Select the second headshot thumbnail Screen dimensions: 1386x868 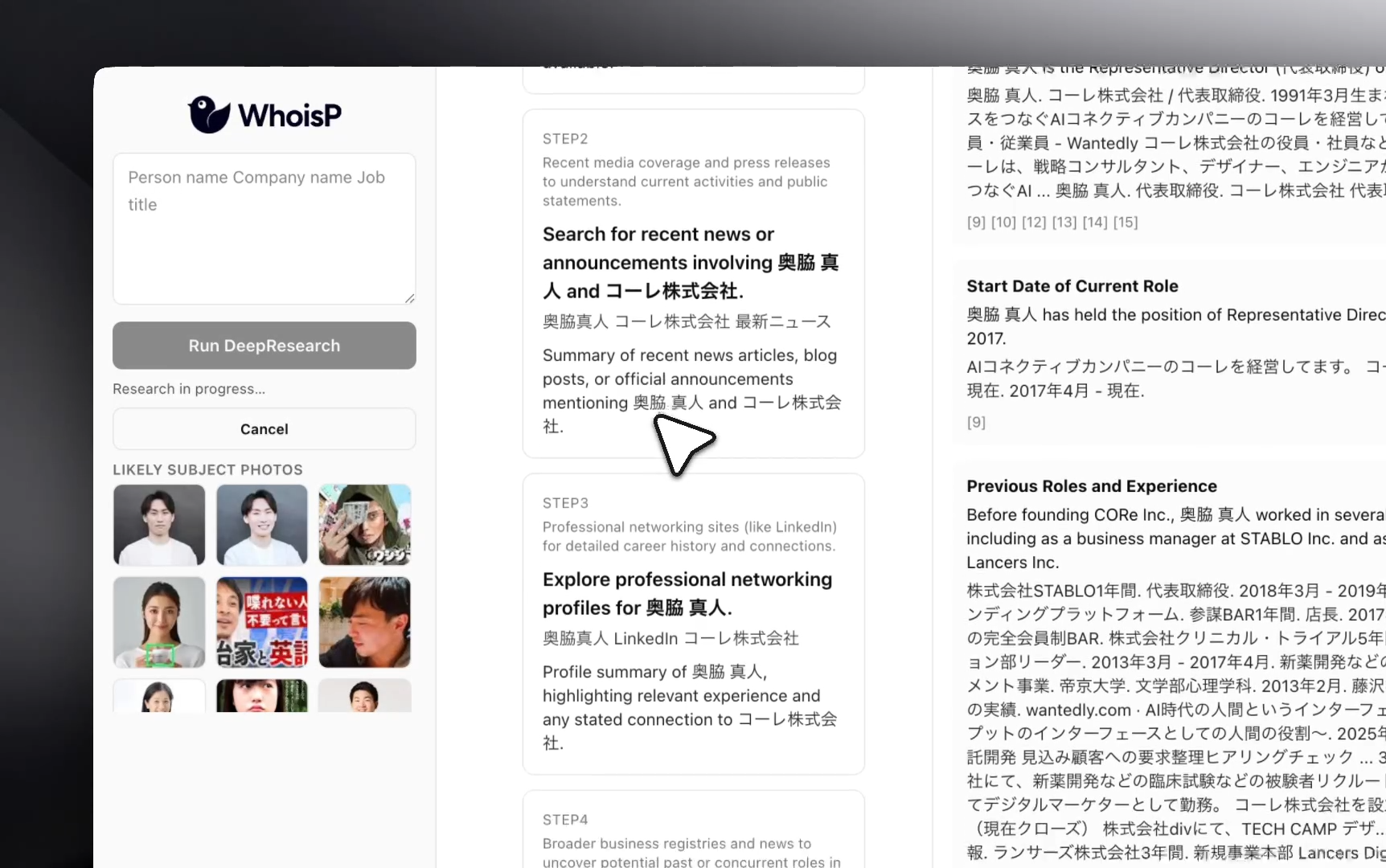[x=260, y=525]
